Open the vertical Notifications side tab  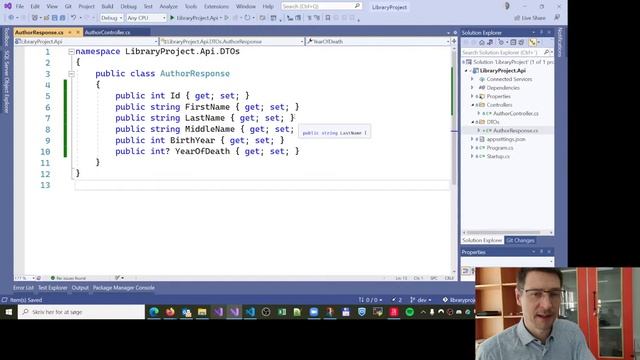[560, 42]
